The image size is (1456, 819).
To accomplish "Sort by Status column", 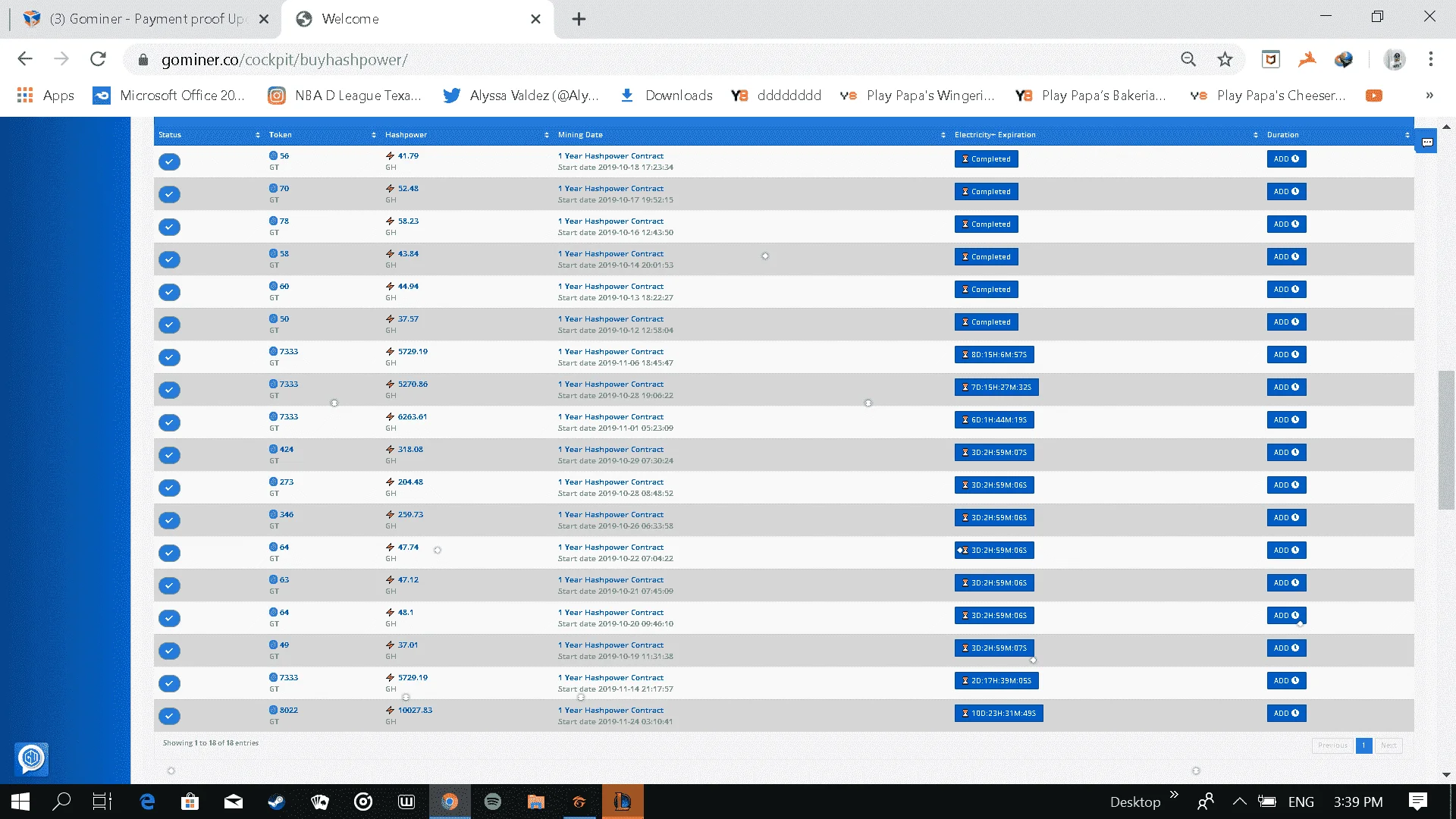I will tap(209, 135).
